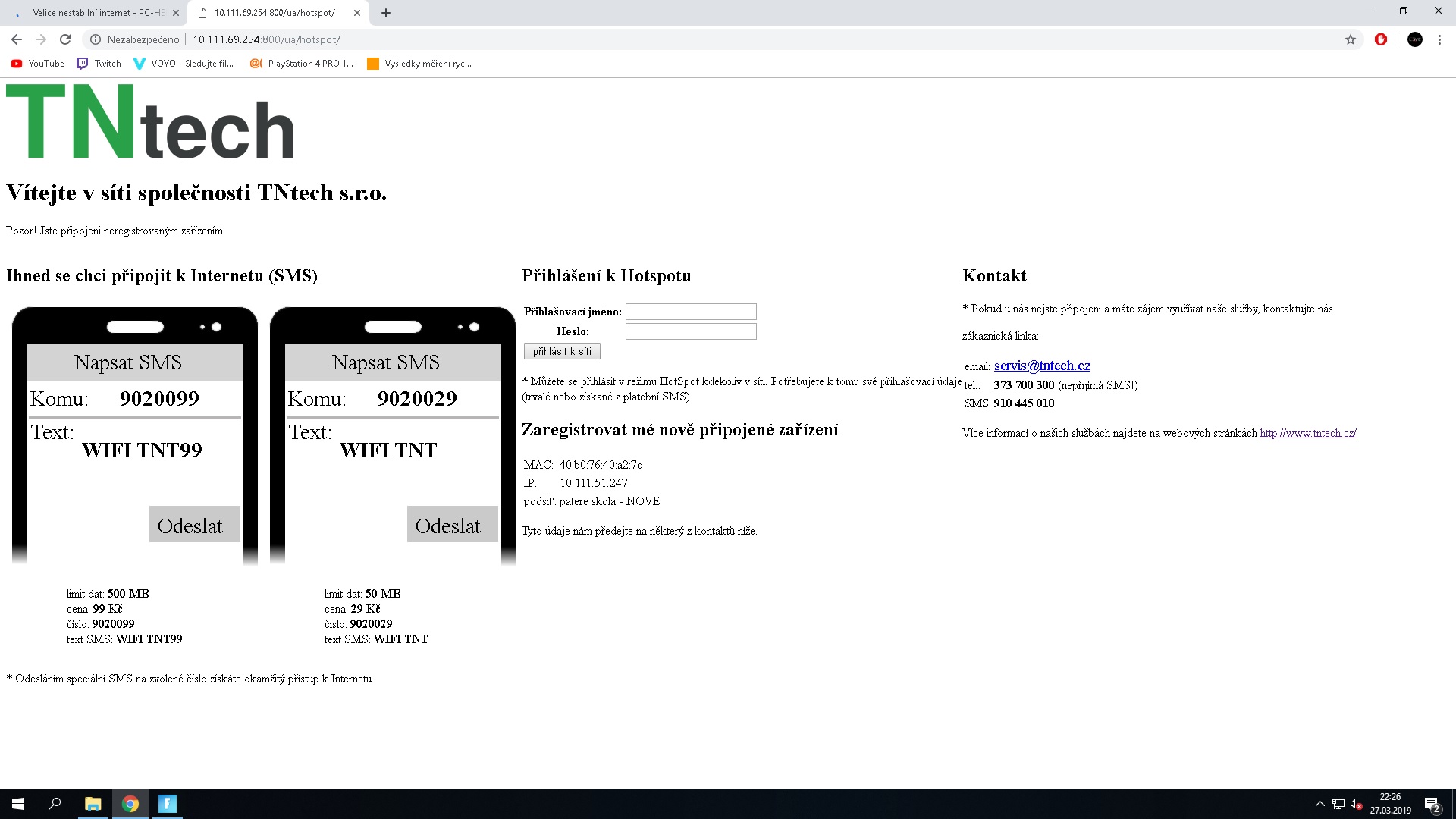Focus the 'Heslo' password field
The width and height of the screenshot is (1456, 819).
691,331
